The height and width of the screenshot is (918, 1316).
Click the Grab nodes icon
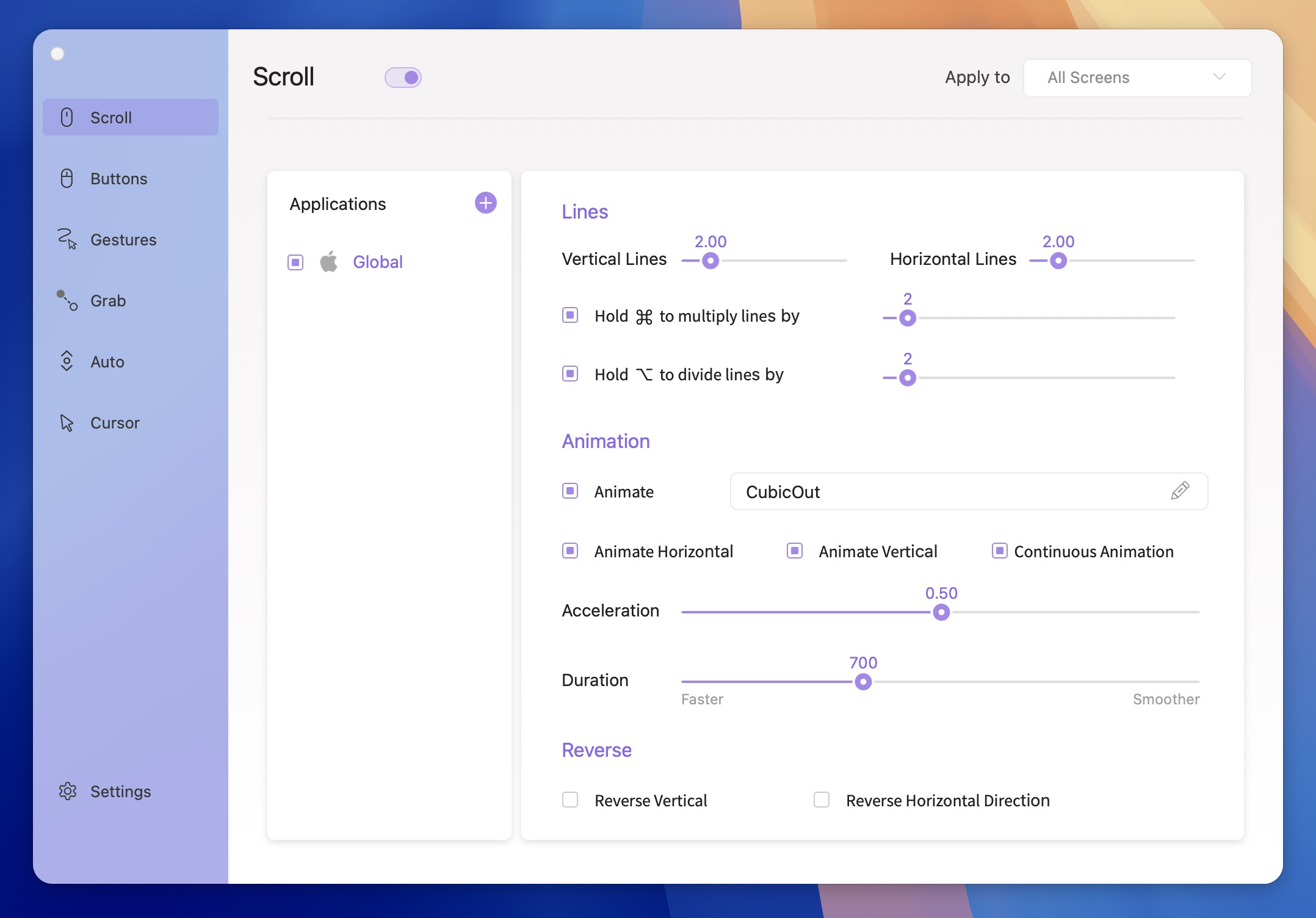(67, 300)
